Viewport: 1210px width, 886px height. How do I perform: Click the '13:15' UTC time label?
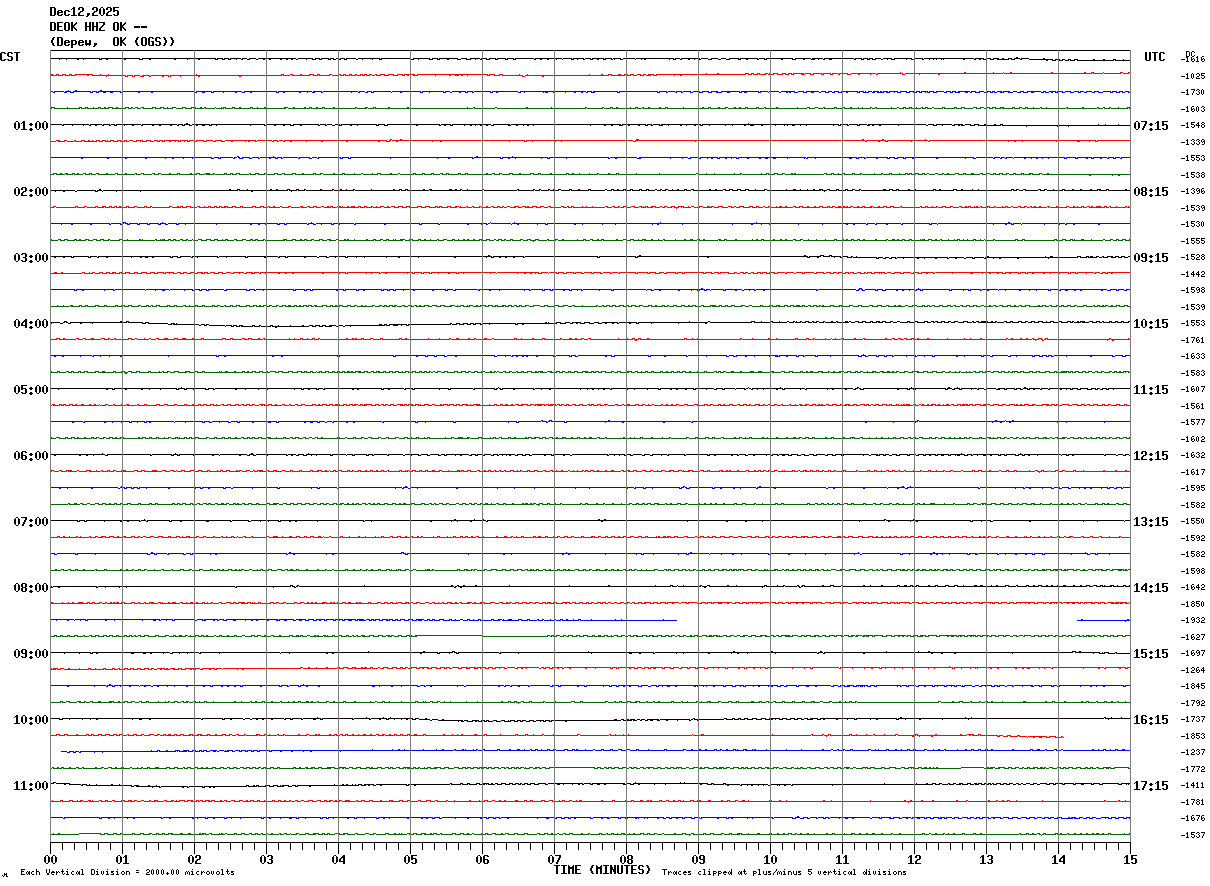(x=1151, y=522)
